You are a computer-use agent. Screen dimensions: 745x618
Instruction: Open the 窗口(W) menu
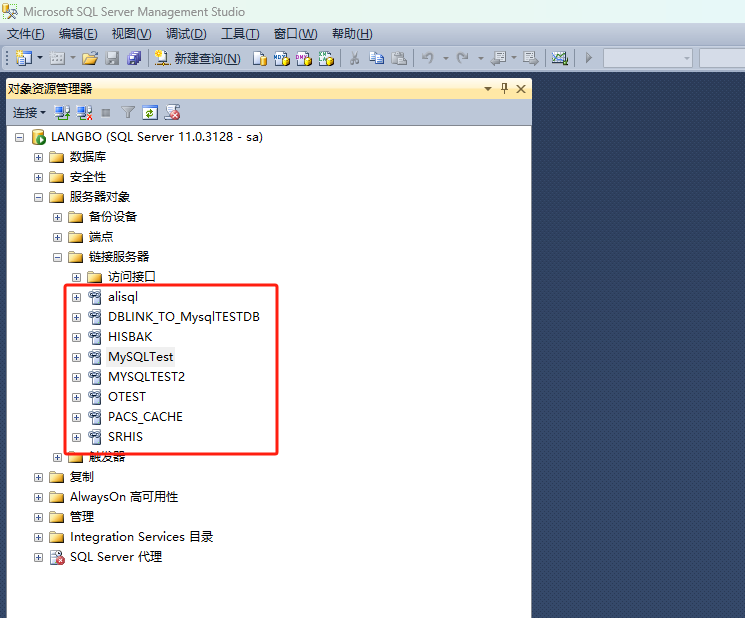point(296,34)
